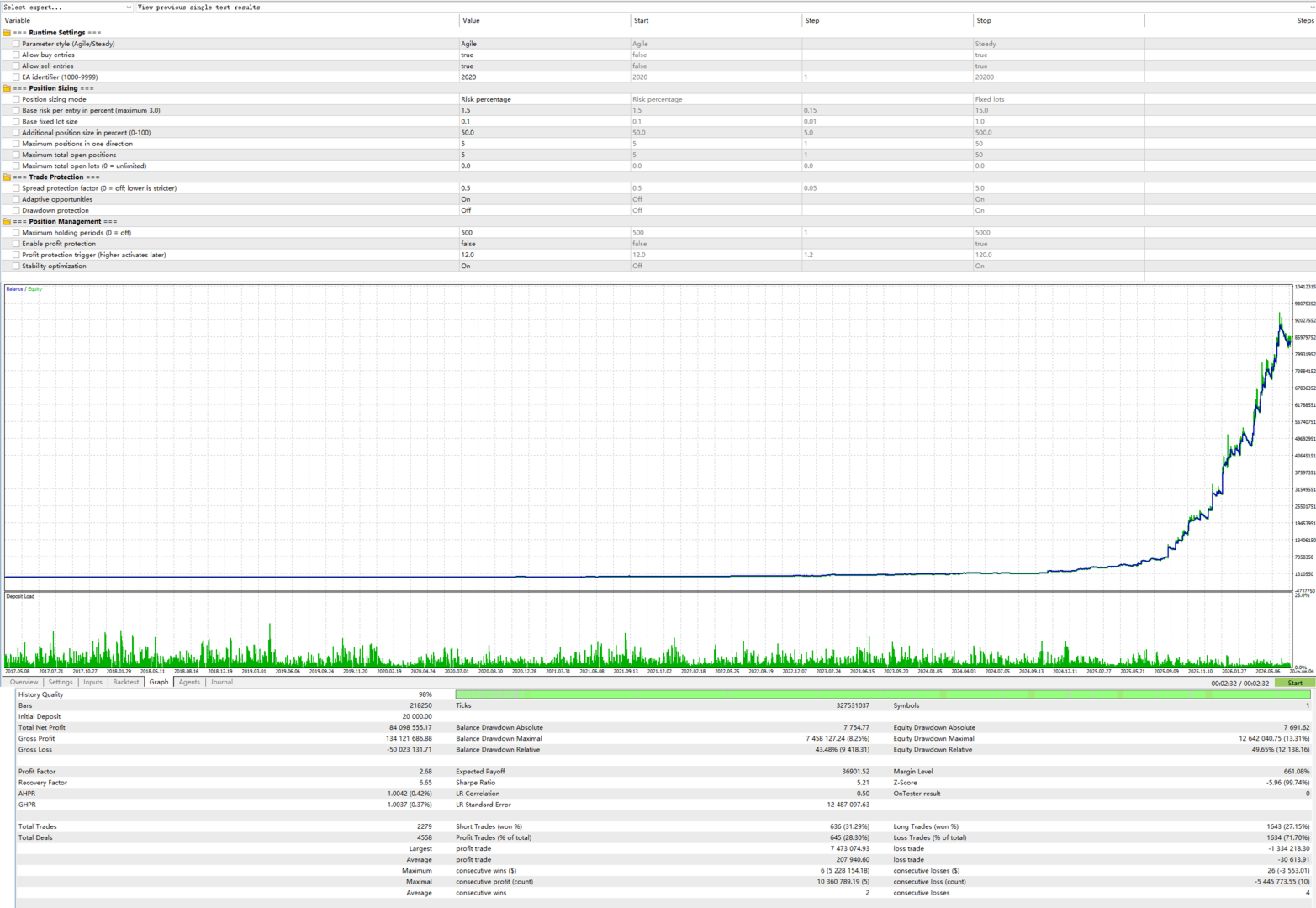Tick the Base fixed lot size checkbox

[x=16, y=121]
